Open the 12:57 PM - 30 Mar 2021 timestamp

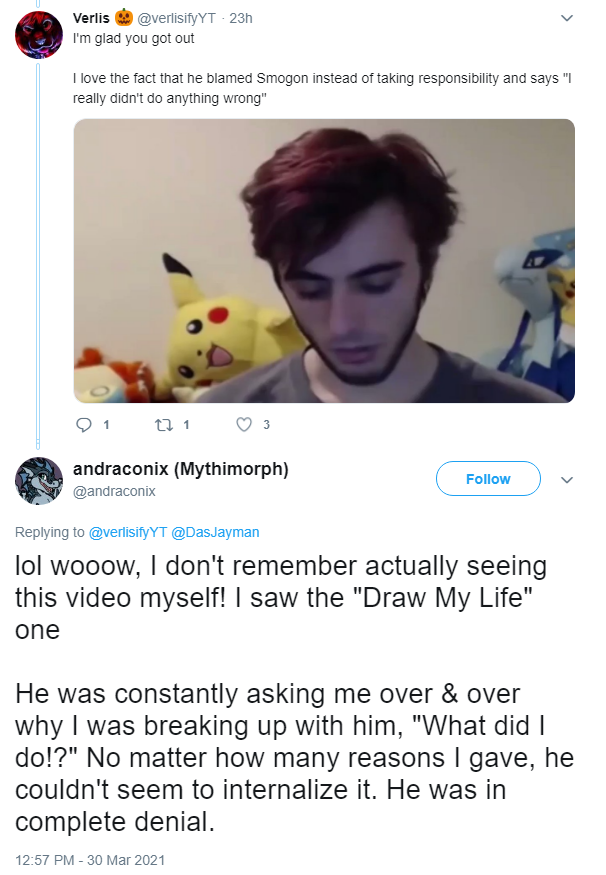90,860
